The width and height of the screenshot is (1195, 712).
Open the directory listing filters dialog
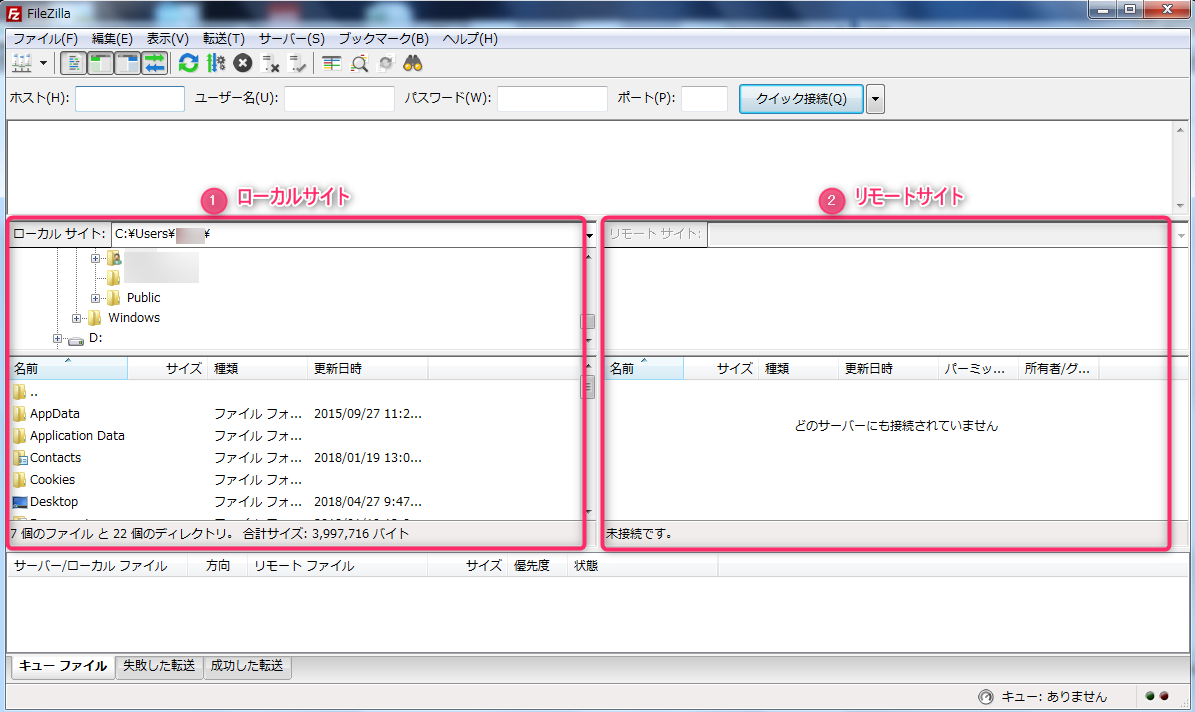click(x=332, y=63)
